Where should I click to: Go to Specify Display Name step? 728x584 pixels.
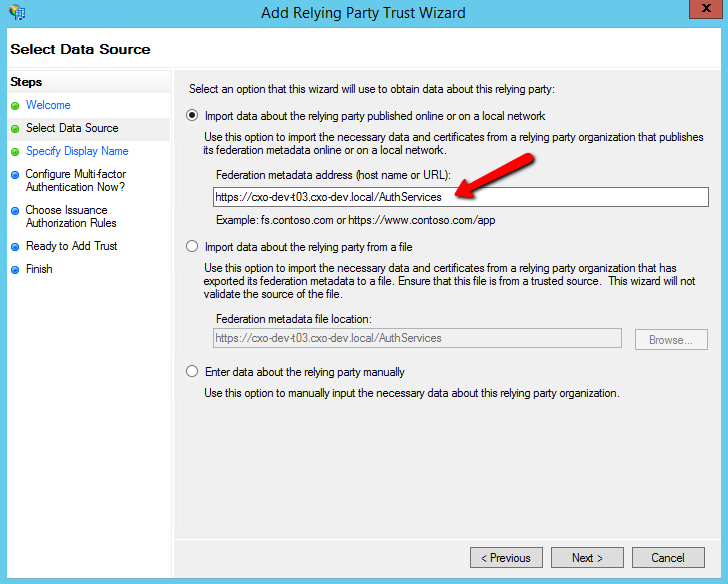pyautogui.click(x=77, y=151)
